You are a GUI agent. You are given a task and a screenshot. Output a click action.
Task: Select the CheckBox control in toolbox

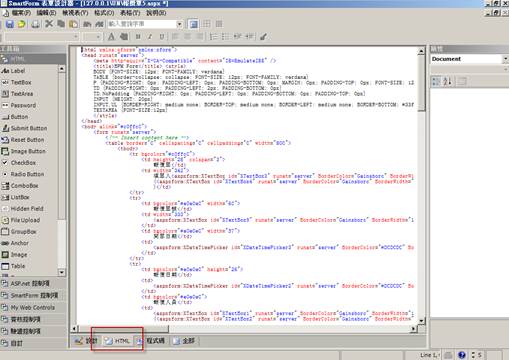(x=29, y=163)
